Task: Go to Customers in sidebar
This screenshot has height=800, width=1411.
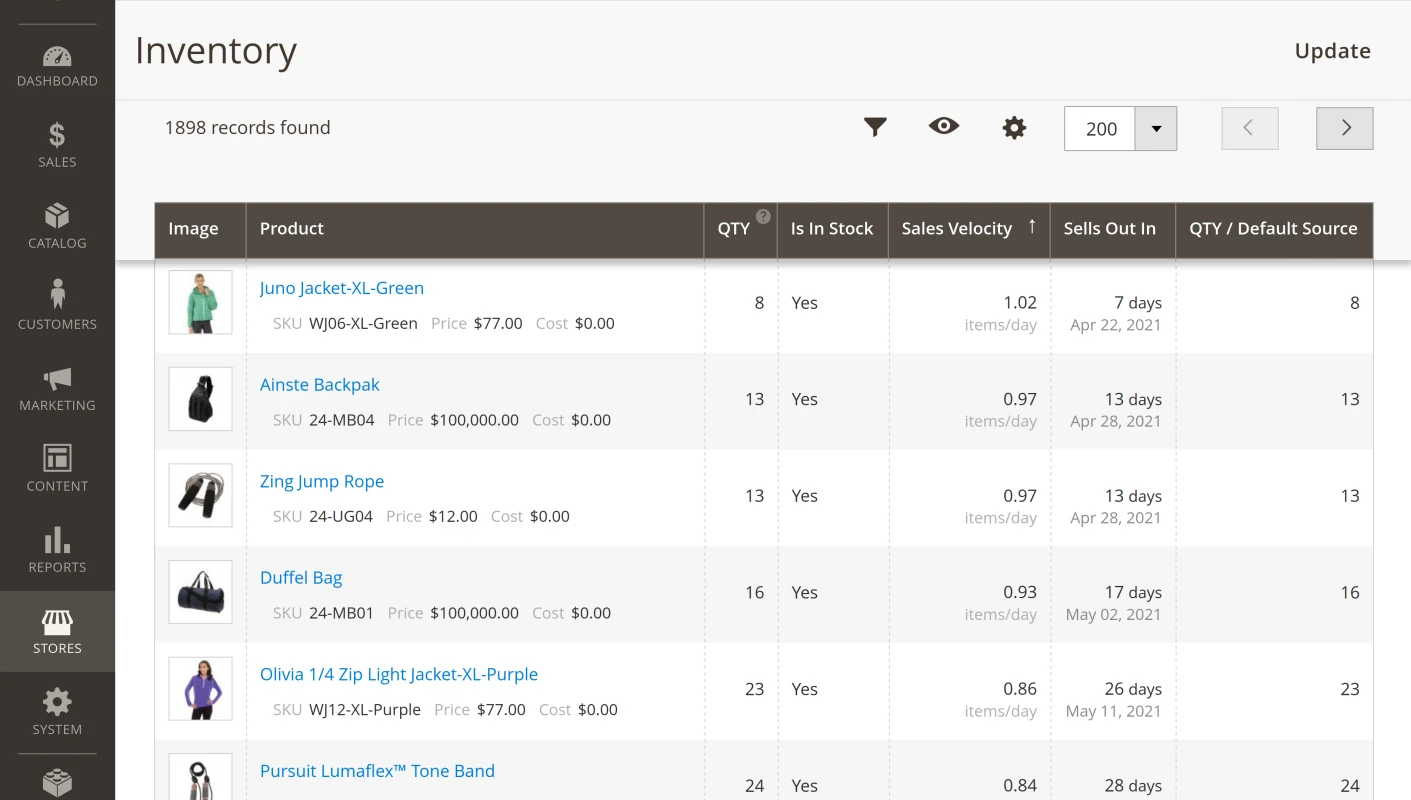Action: (57, 306)
